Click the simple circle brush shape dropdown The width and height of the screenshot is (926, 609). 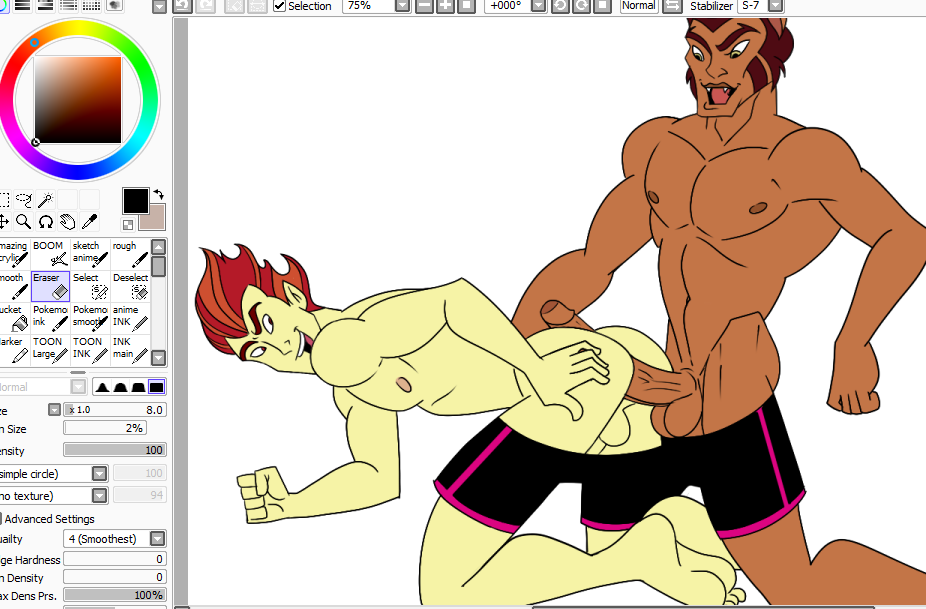click(x=99, y=473)
